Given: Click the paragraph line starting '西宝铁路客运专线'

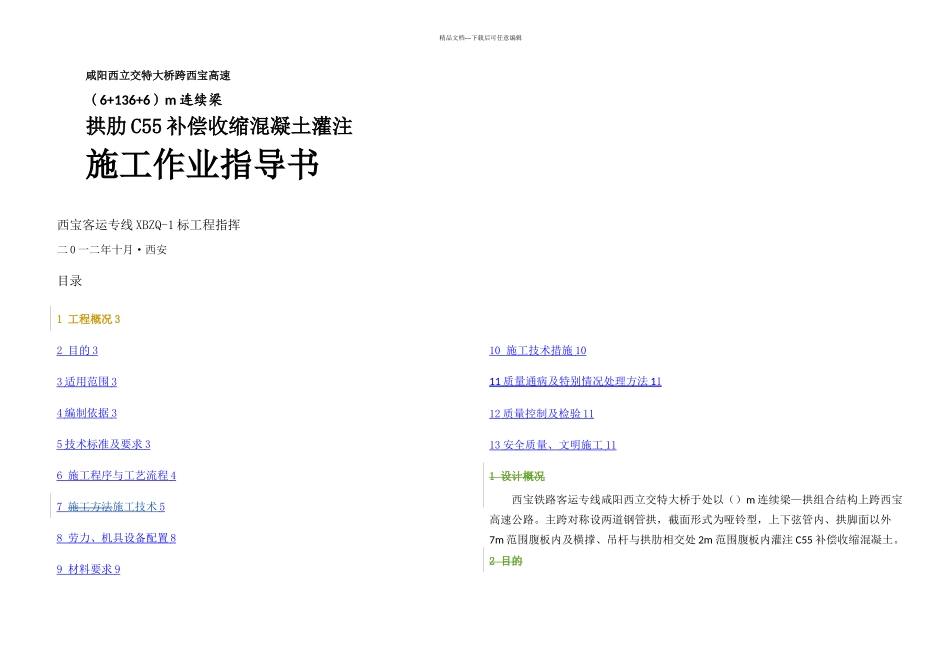Looking at the screenshot, I should 707,500.
